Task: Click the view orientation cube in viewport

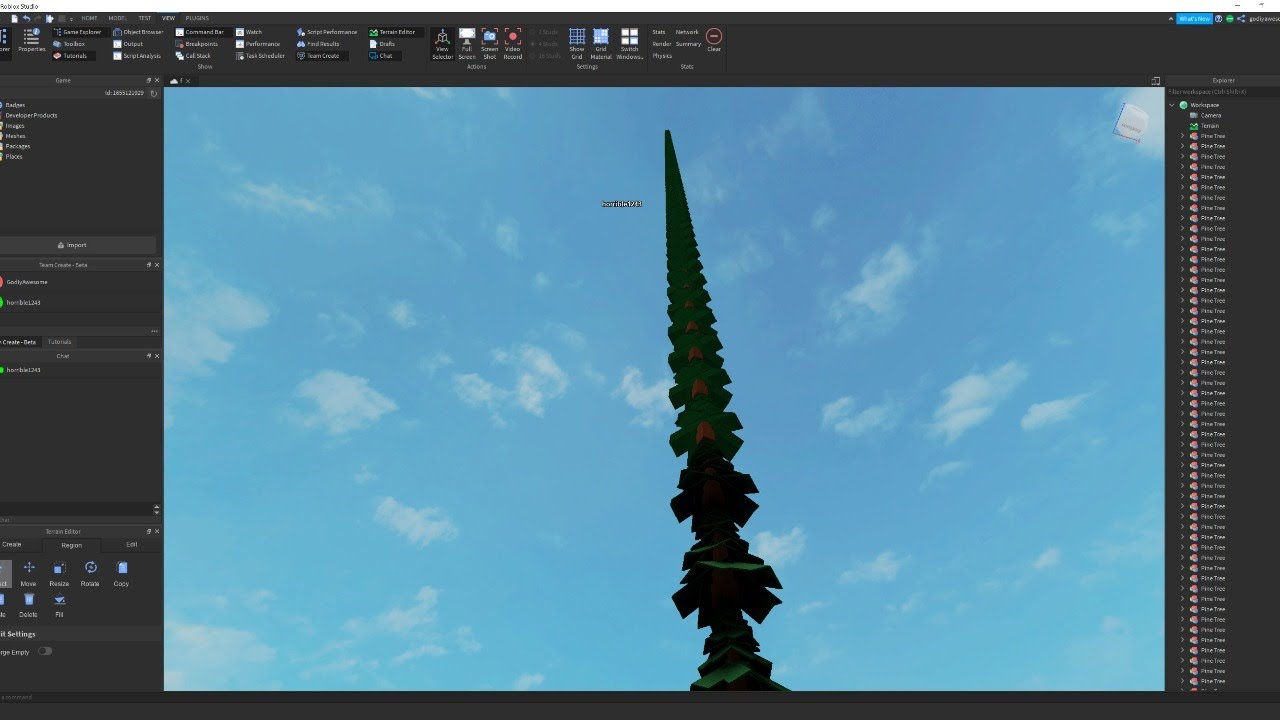Action: [1129, 122]
